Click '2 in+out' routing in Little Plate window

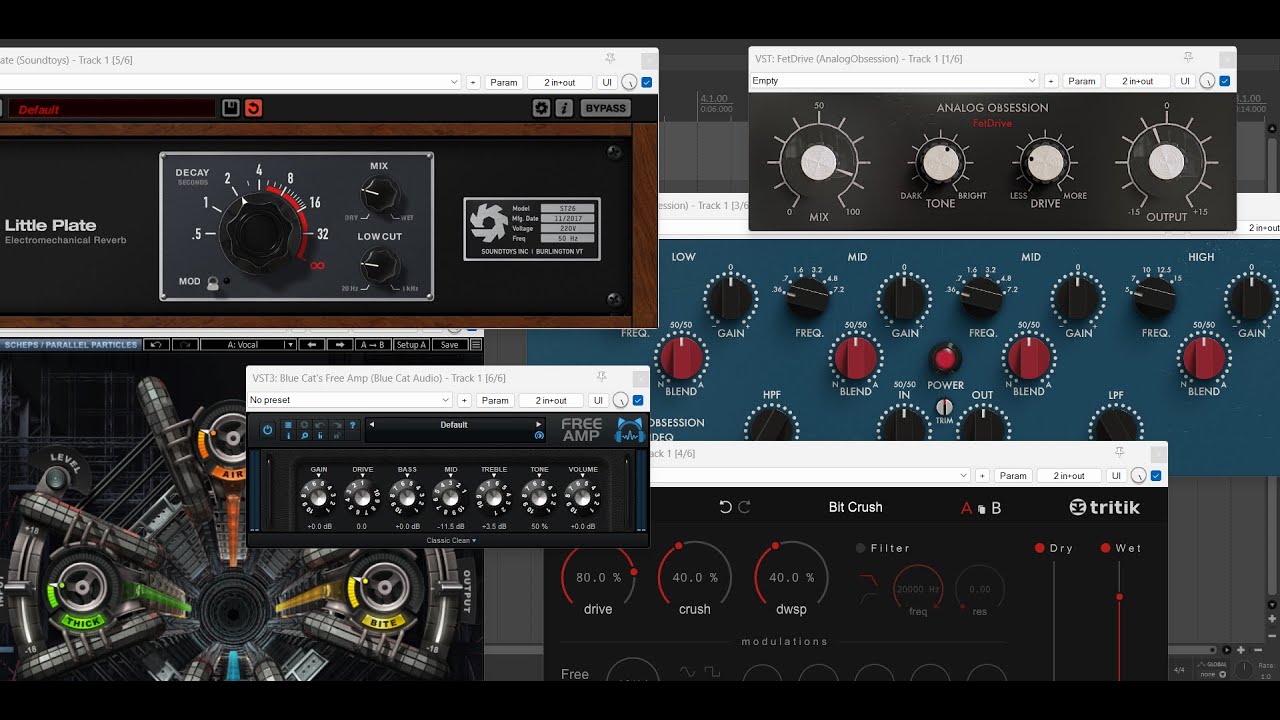(560, 82)
